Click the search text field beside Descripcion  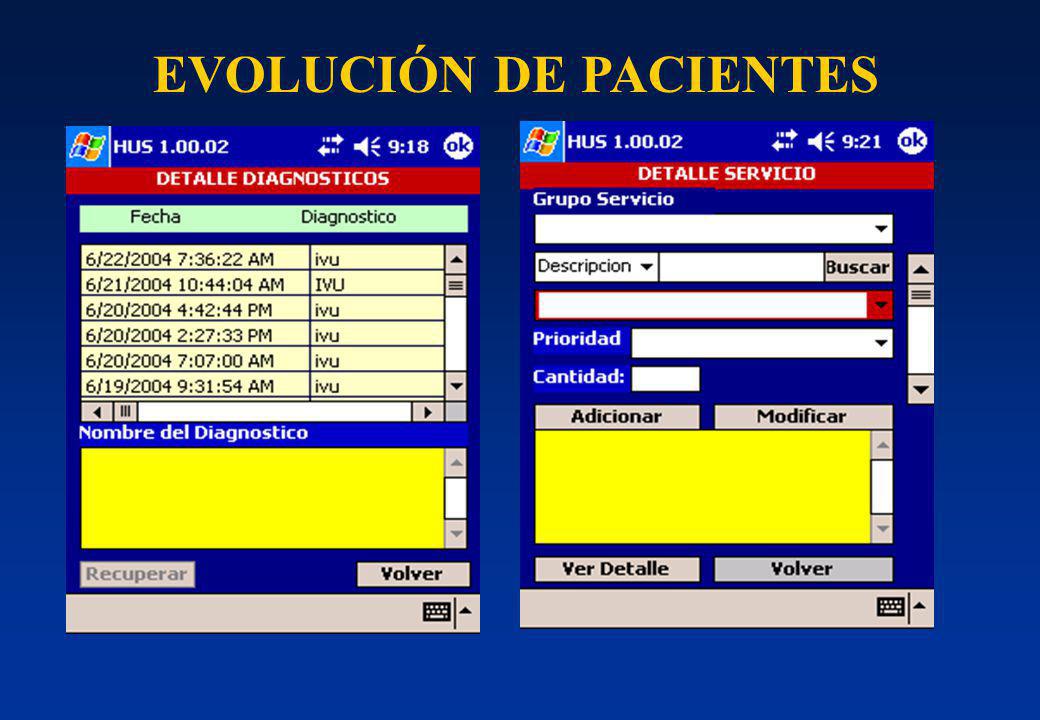click(x=742, y=267)
